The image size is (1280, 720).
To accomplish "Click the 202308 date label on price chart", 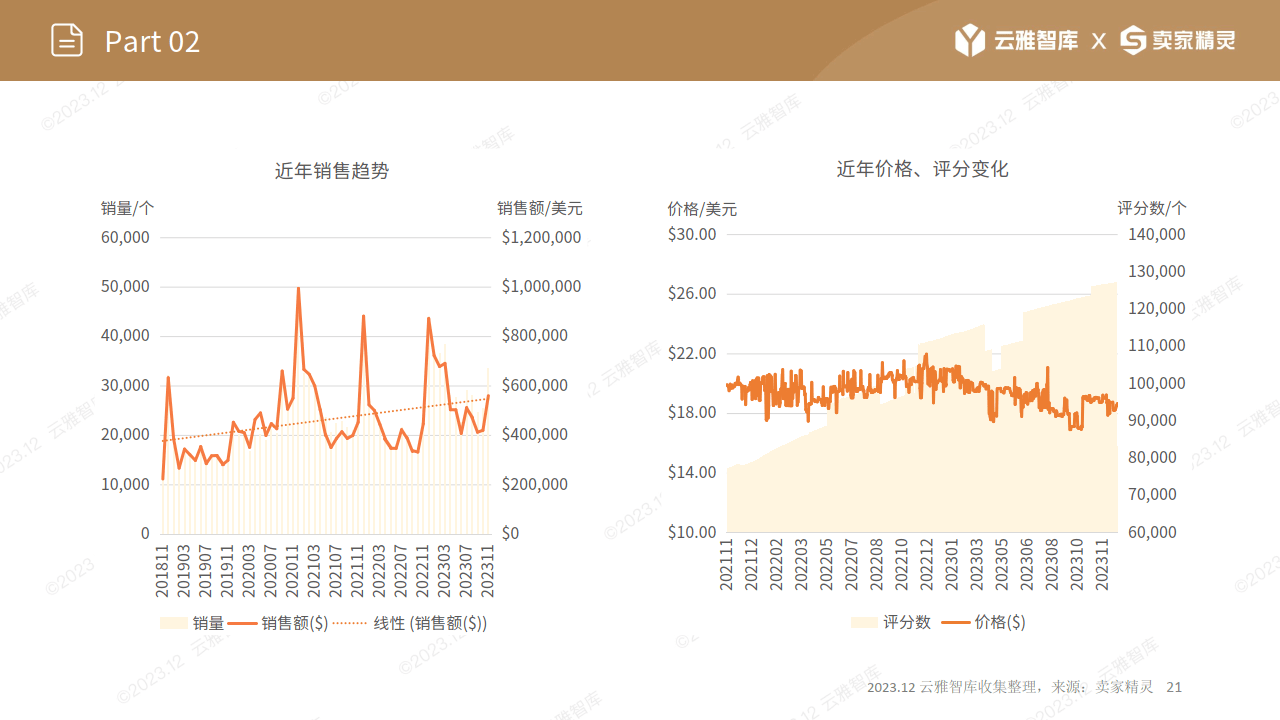I will click(1052, 564).
